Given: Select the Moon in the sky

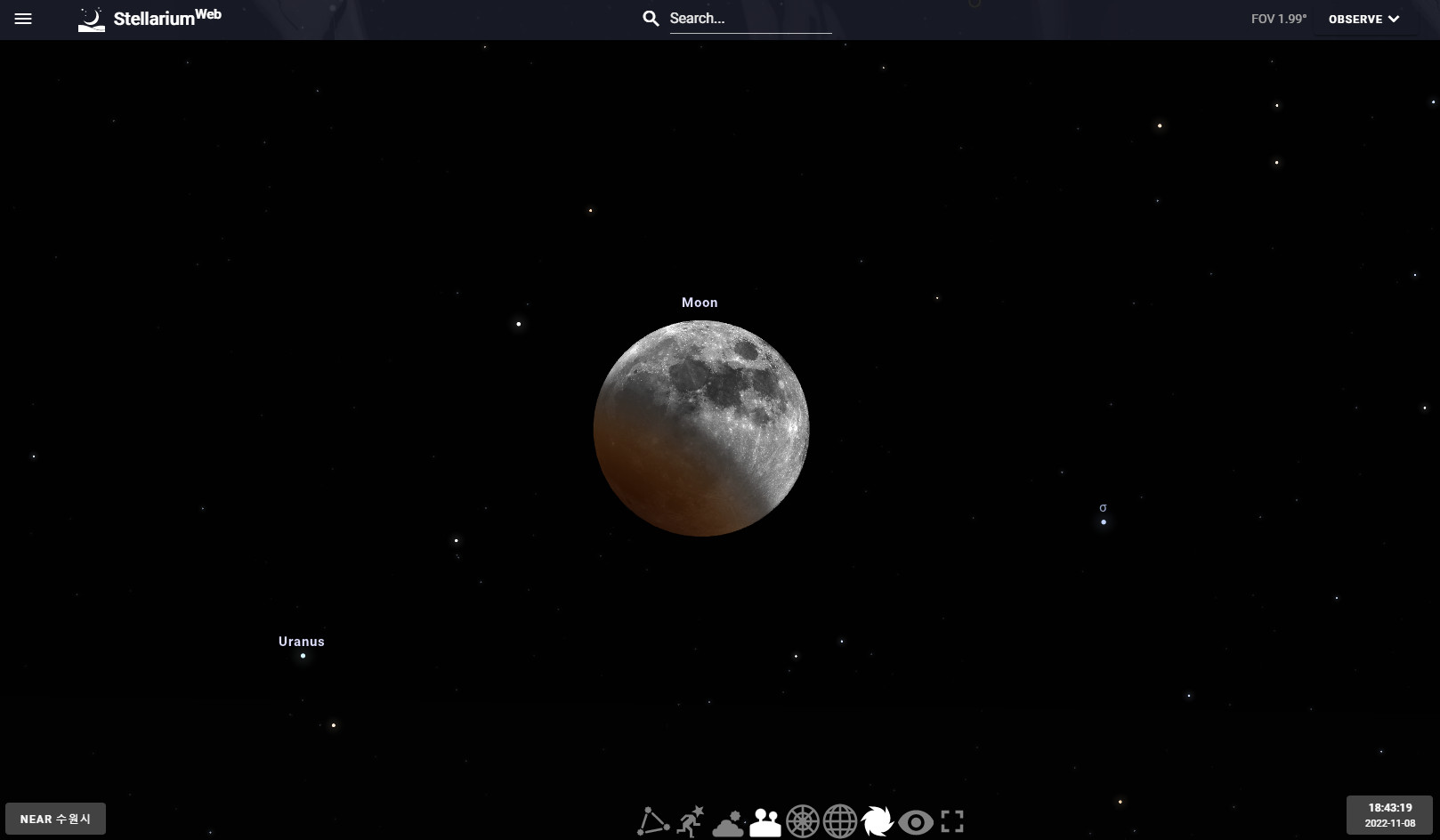Looking at the screenshot, I should point(701,428).
